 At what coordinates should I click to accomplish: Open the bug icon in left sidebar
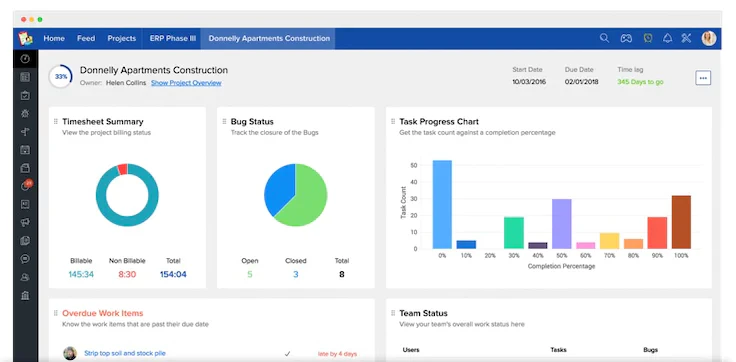(x=25, y=114)
